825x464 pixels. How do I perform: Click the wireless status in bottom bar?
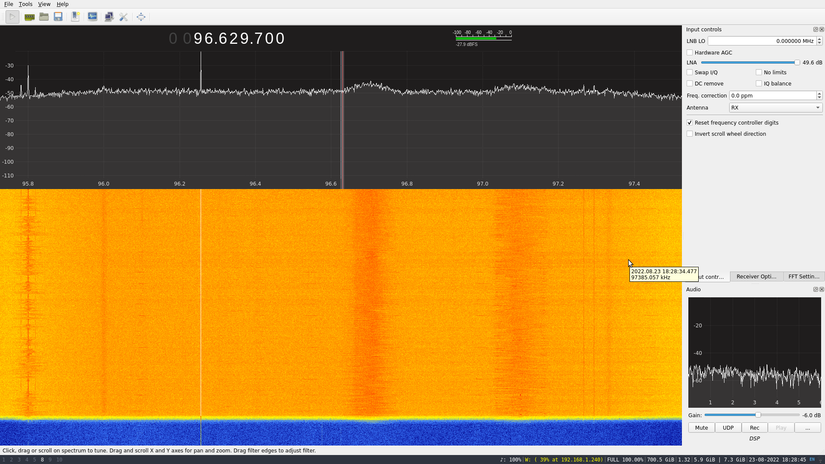565,460
